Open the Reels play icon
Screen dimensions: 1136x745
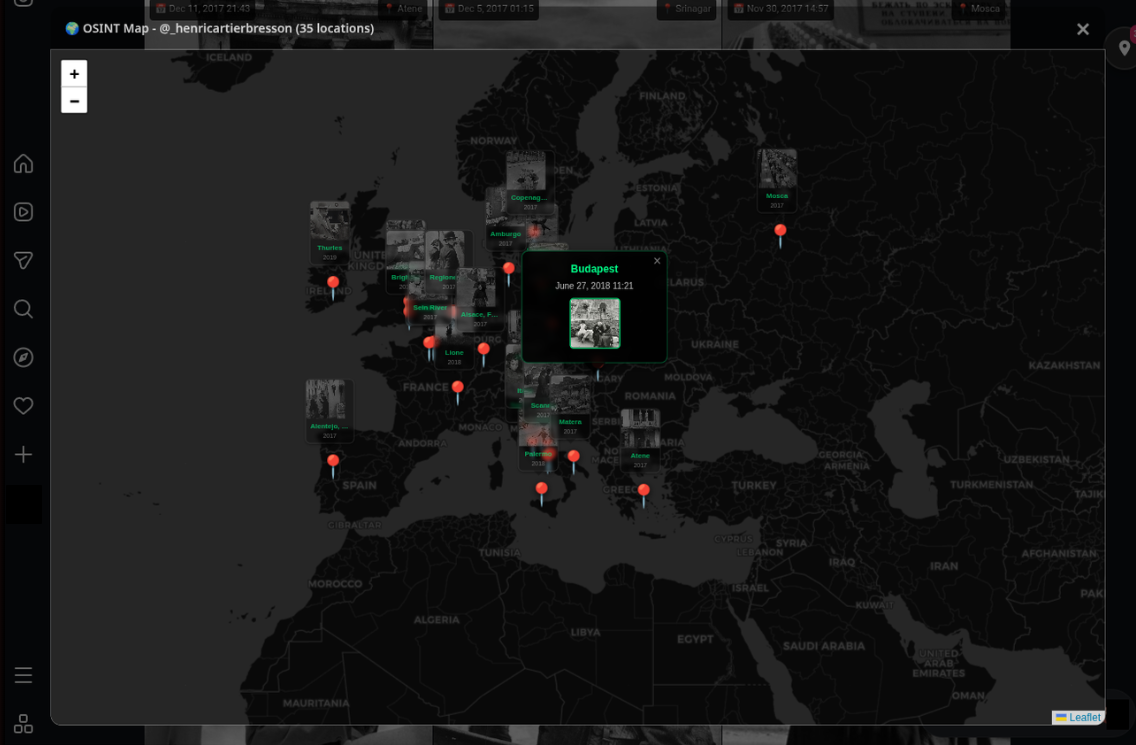23,212
